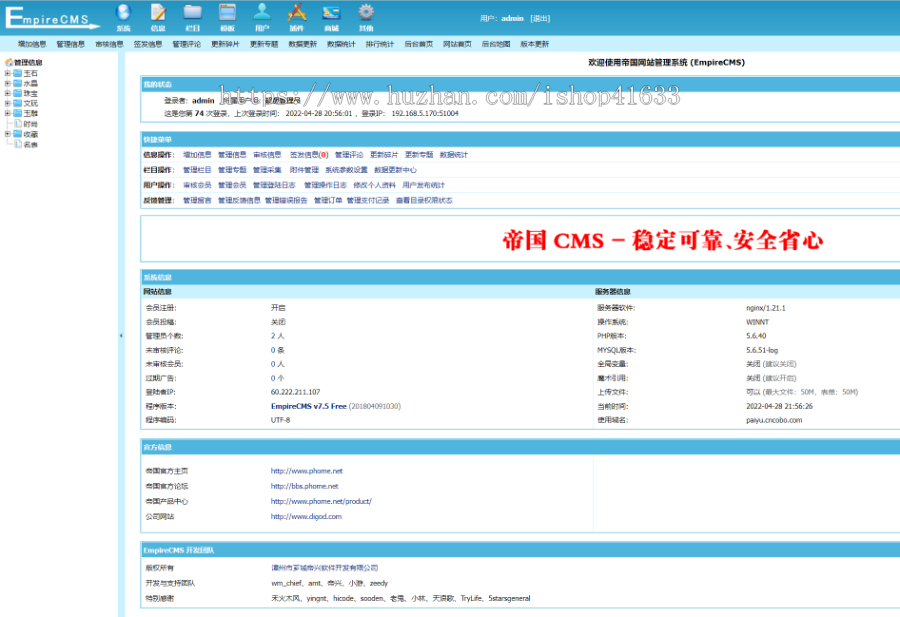The height and width of the screenshot is (617, 900).
Task: Select 更新碎片 in the top submenu bar
Action: click(225, 44)
